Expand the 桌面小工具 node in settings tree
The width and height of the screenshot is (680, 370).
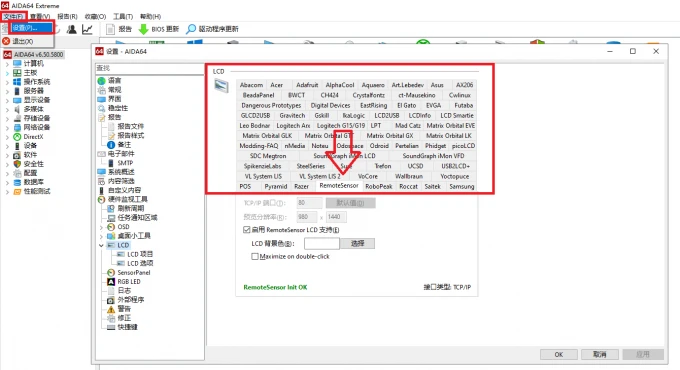tap(101, 236)
